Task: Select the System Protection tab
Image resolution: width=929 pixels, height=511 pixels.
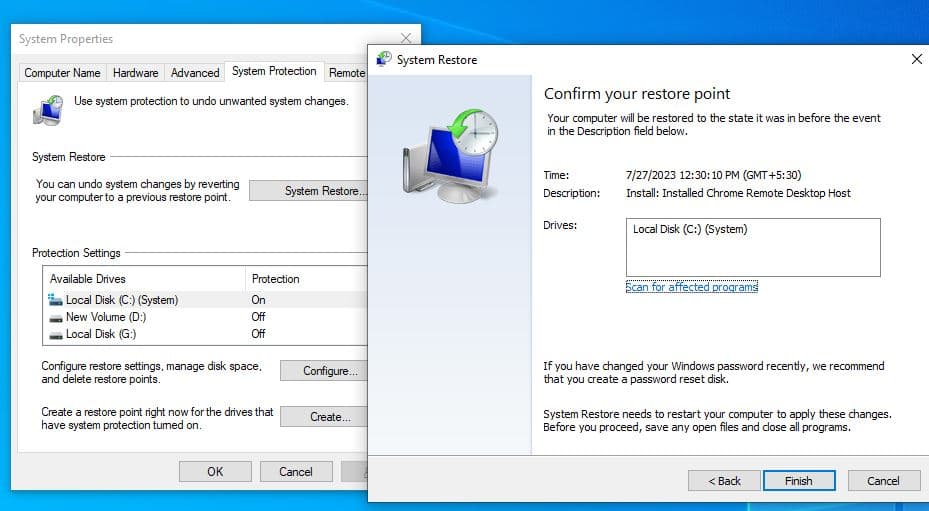Action: pos(274,72)
